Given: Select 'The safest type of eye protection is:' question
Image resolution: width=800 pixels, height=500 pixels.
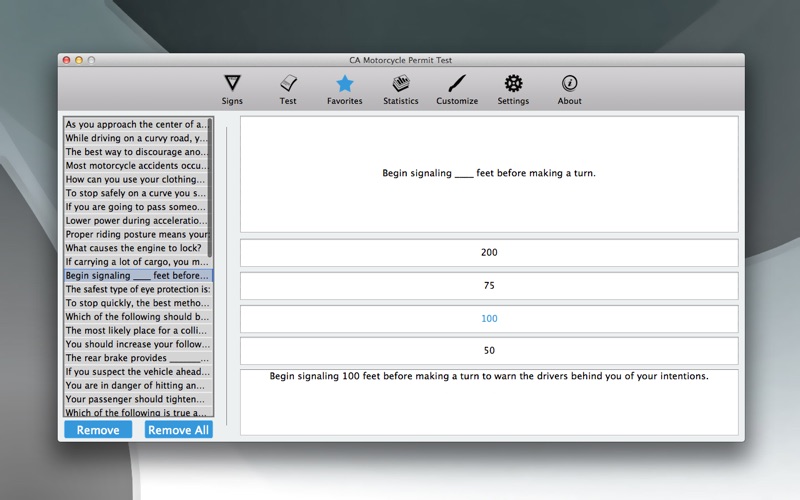Looking at the screenshot, I should click(x=138, y=289).
